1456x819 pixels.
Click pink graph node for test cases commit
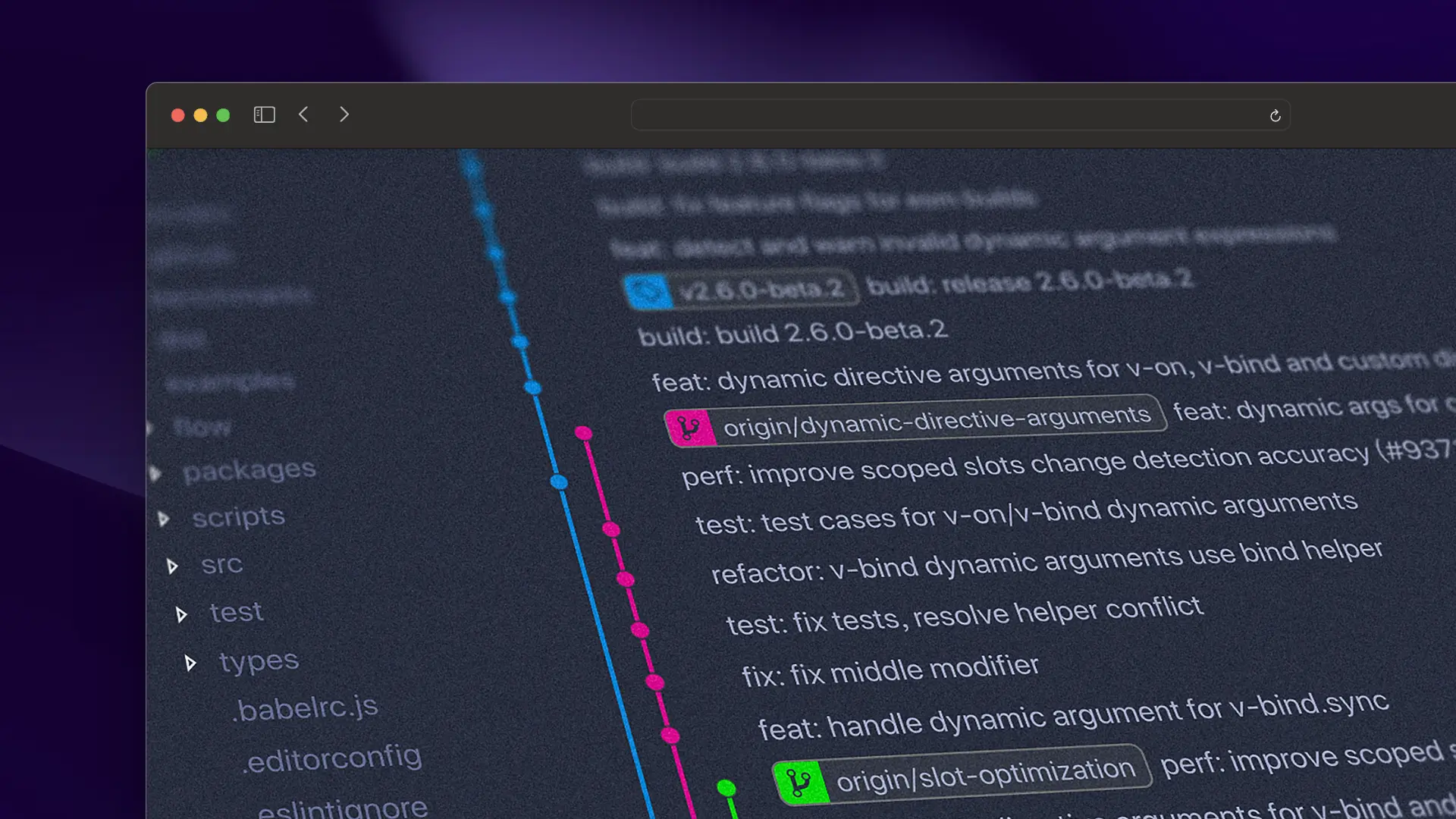pos(611,529)
